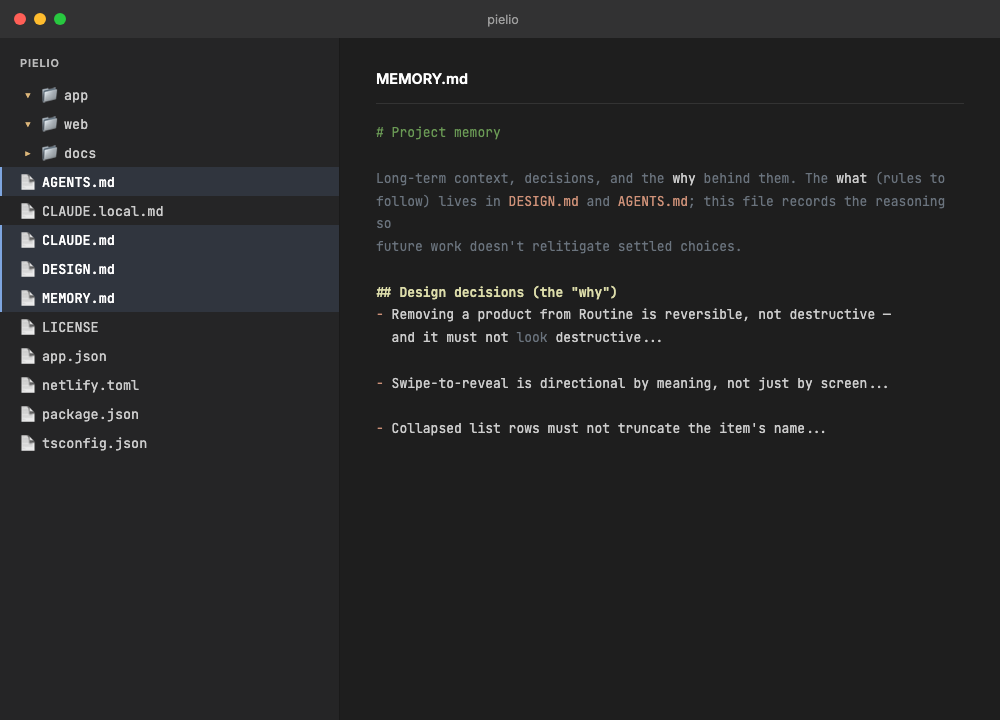Click the MEMORY.md document title
This screenshot has width=1000, height=720.
422,79
